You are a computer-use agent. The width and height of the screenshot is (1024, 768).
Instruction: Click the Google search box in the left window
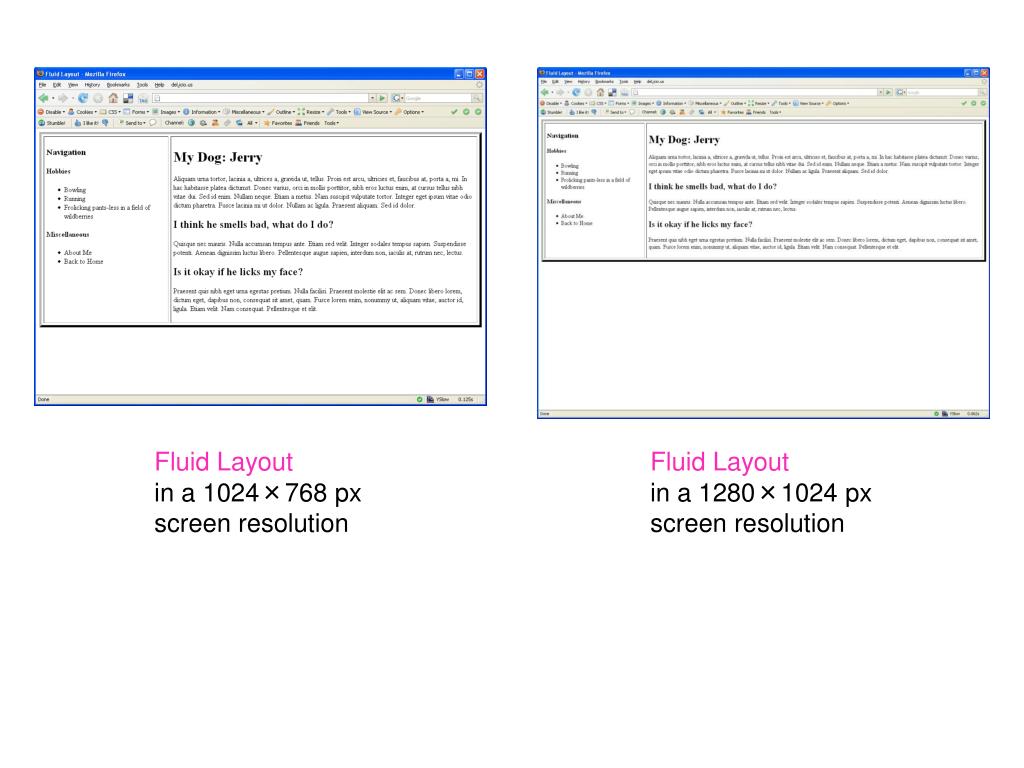pos(438,98)
